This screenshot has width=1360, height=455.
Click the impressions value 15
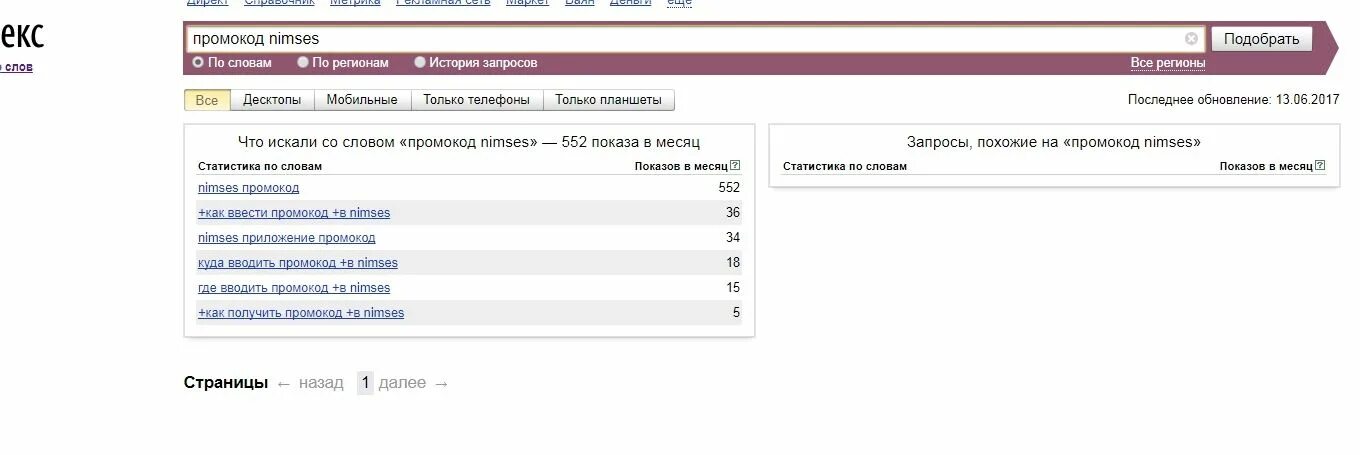click(733, 288)
